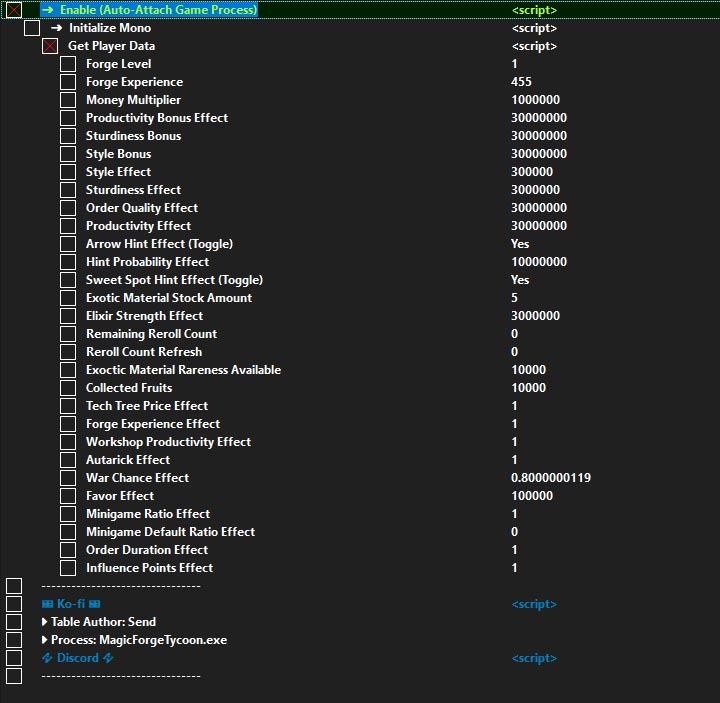Expand the Table Author: Send entry

tap(45, 622)
